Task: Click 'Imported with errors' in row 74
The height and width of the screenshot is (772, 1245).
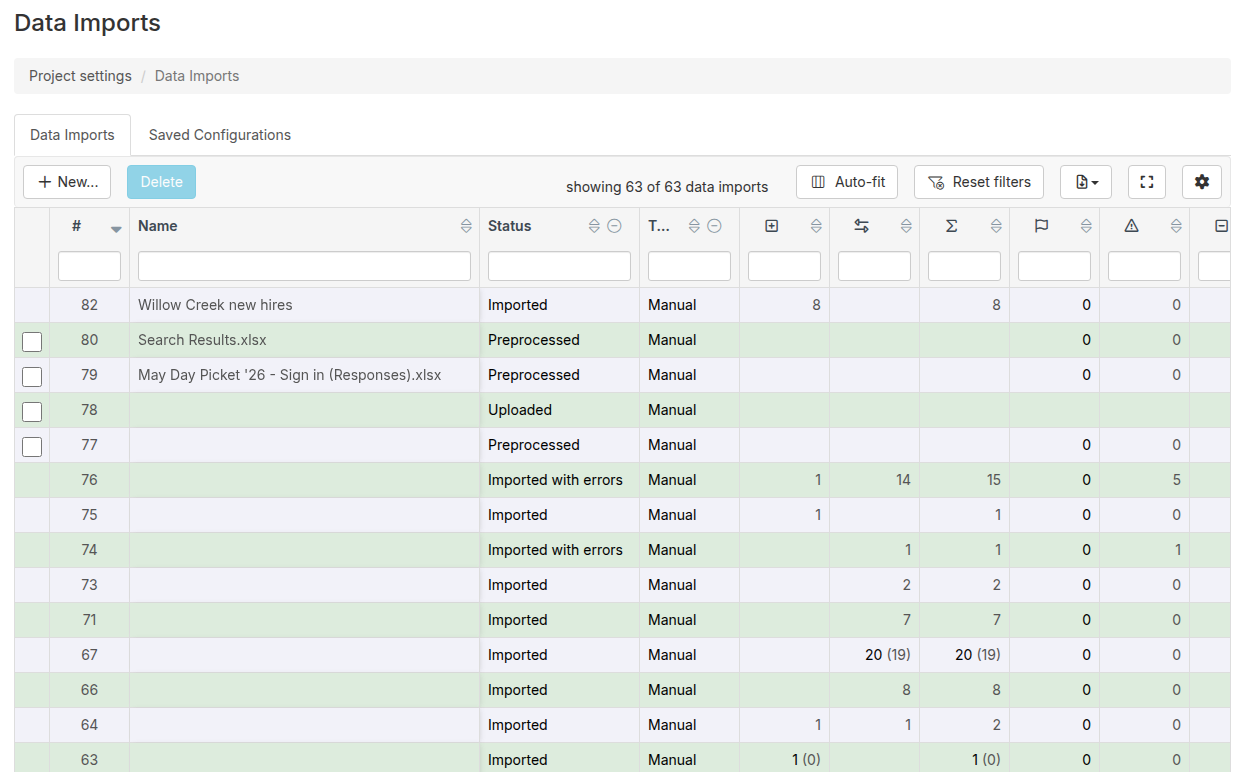Action: pyautogui.click(x=555, y=550)
